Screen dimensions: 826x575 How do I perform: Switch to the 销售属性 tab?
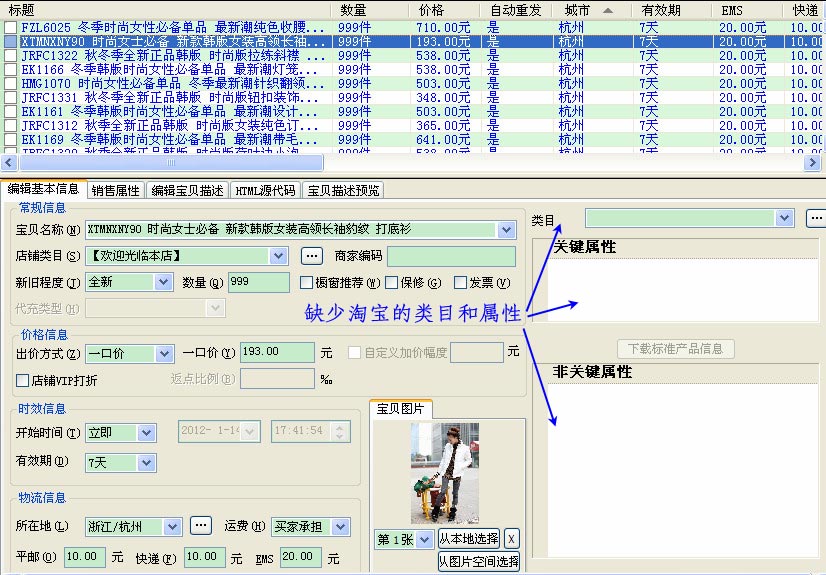[115, 190]
